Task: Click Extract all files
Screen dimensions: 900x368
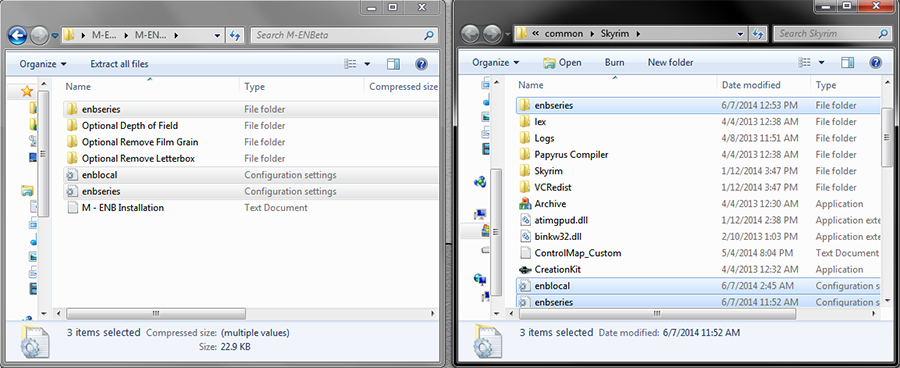Action: pyautogui.click(x=119, y=64)
